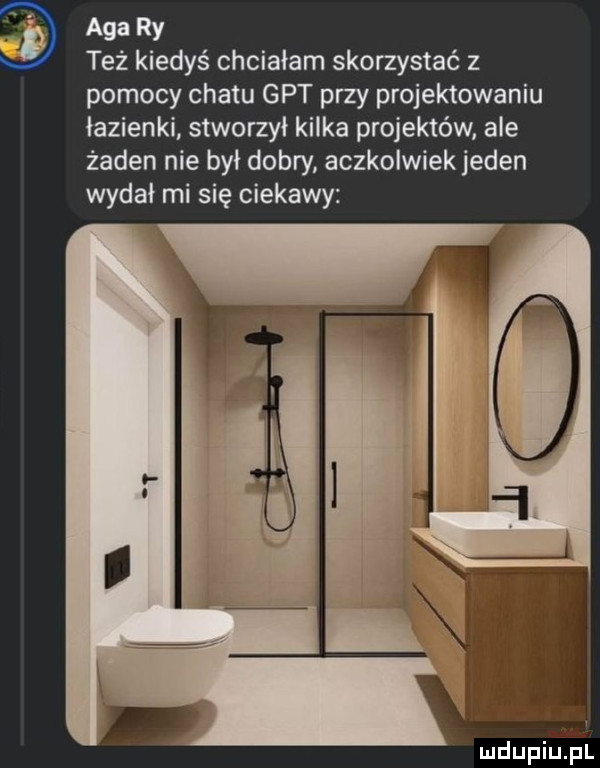Click the white countertop washbasin
Image resolution: width=600 pixels, height=768 pixels.
coord(497,534)
